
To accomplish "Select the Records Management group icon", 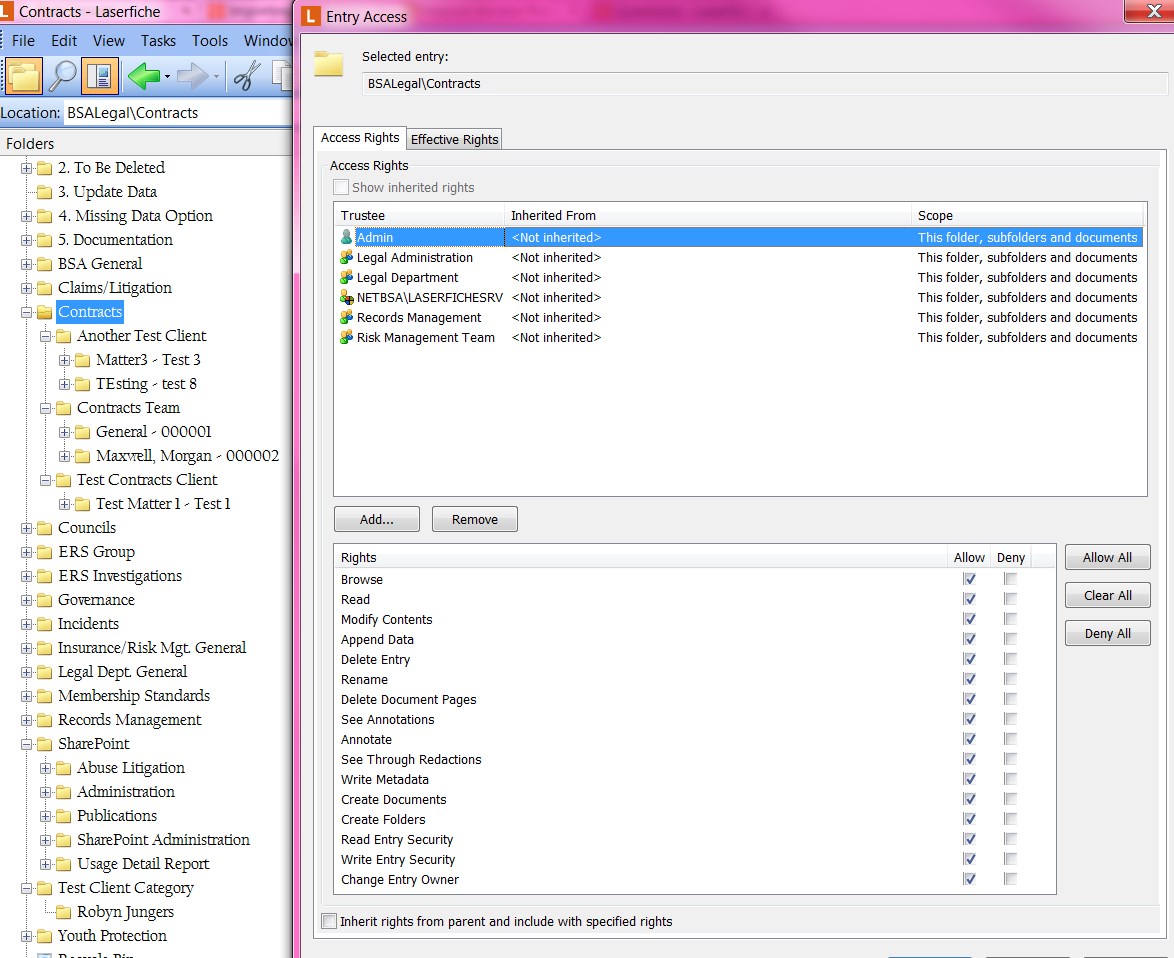I will coord(347,318).
